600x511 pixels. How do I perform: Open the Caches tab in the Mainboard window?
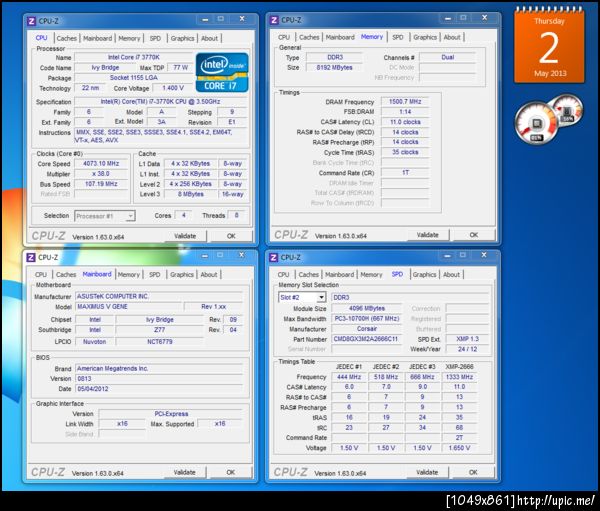(x=66, y=274)
